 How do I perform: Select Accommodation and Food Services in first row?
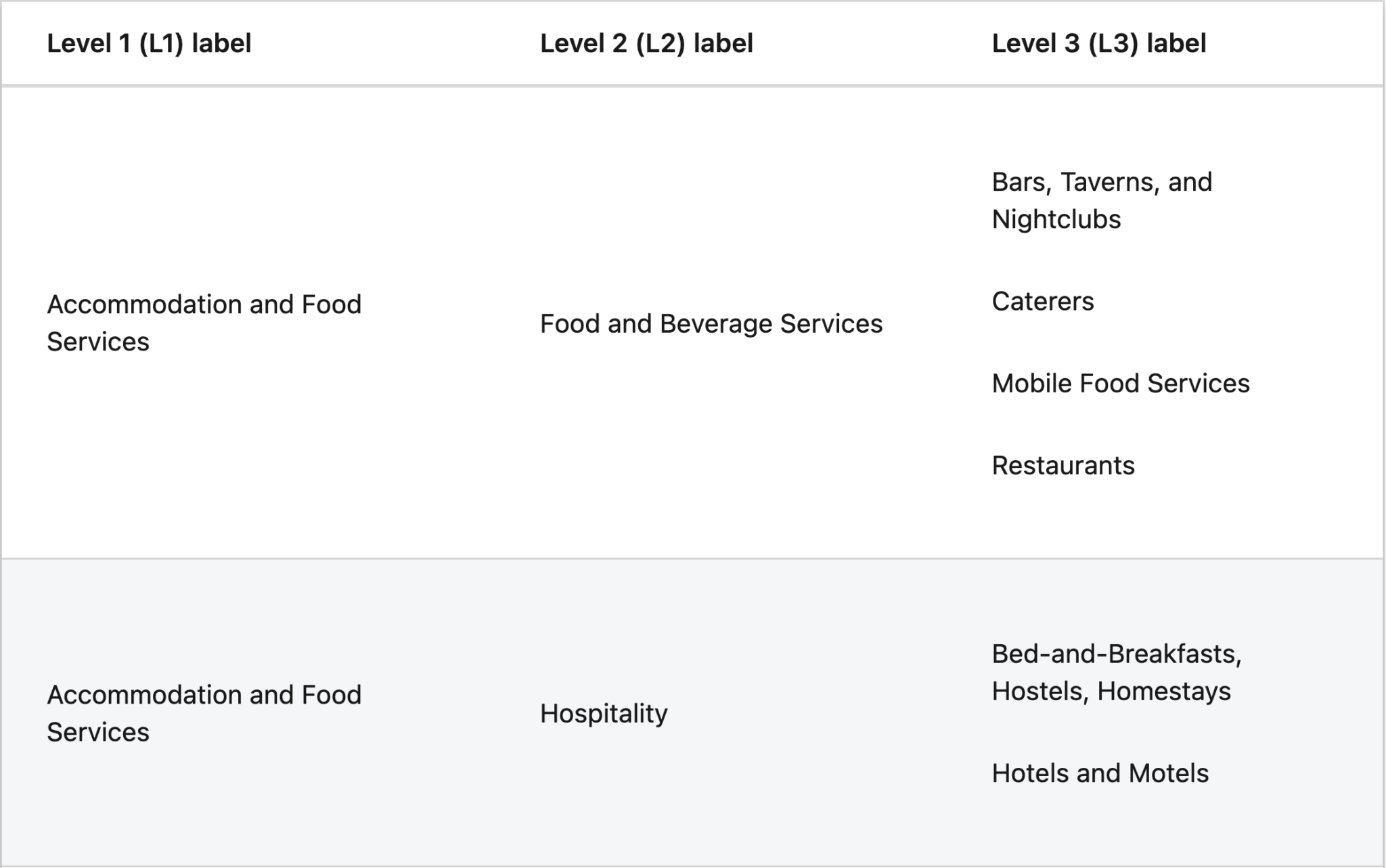click(204, 323)
